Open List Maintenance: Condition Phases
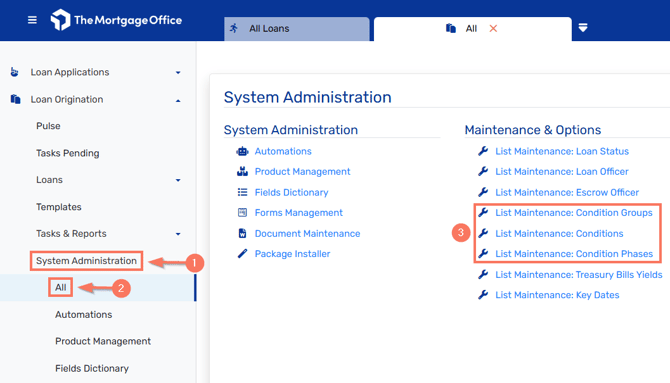 pos(574,254)
